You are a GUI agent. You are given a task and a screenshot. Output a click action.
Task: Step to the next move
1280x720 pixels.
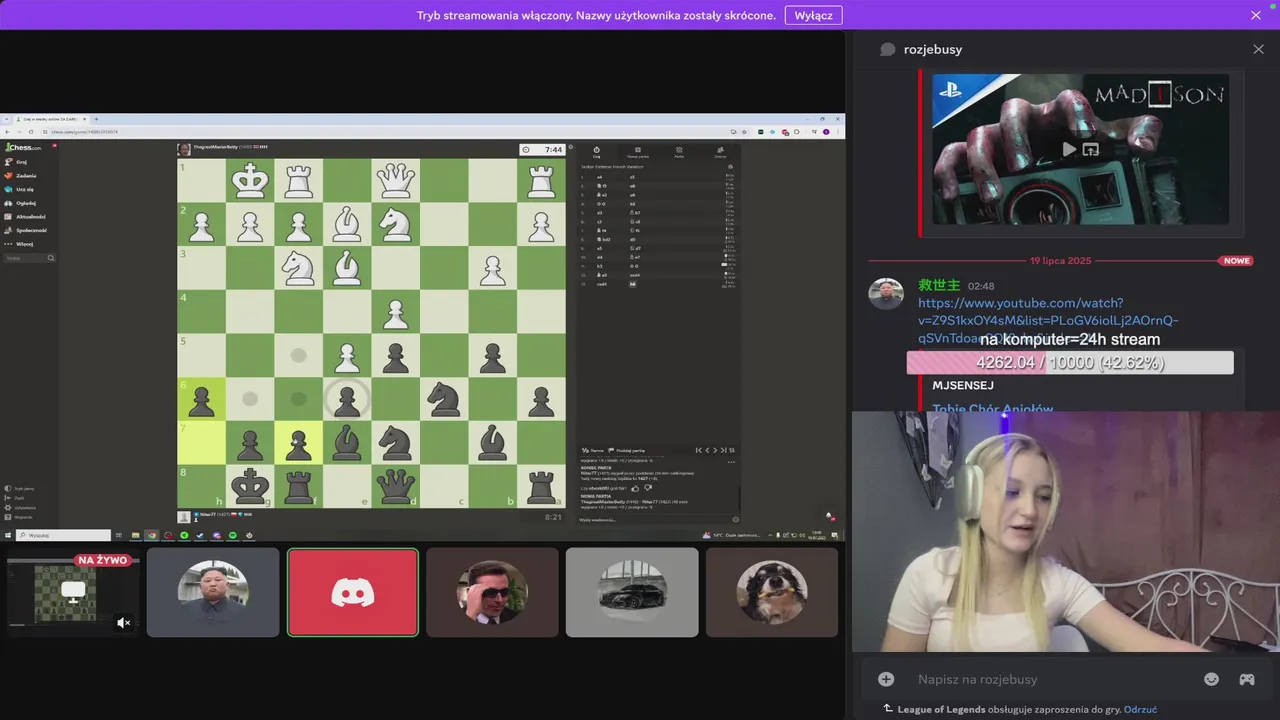tap(715, 450)
